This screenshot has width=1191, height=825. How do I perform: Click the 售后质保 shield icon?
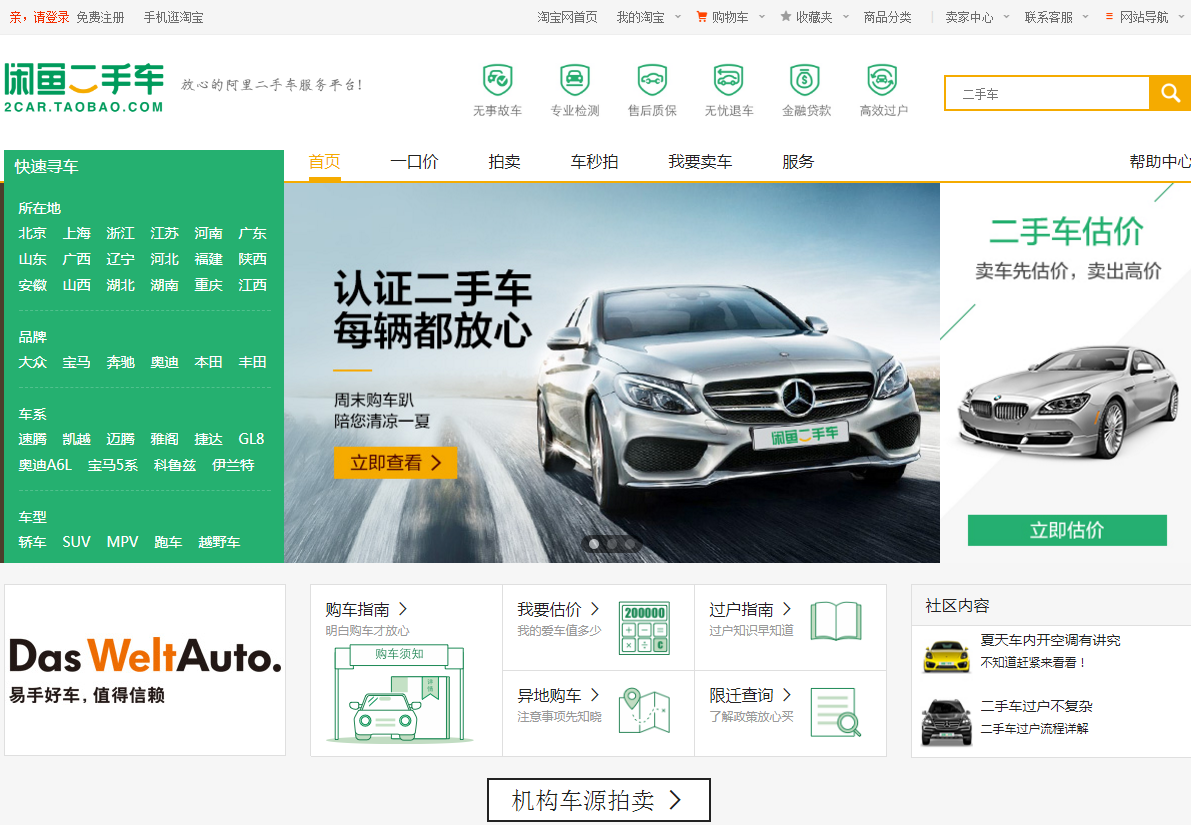point(652,79)
